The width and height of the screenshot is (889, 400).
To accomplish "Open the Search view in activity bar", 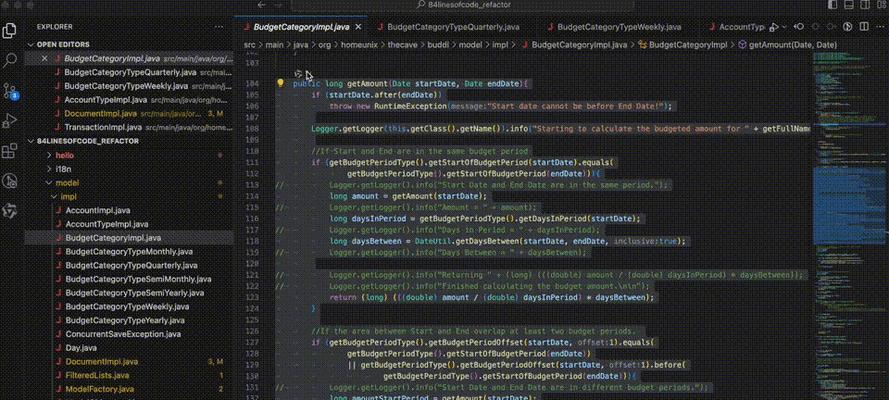I will [10, 59].
